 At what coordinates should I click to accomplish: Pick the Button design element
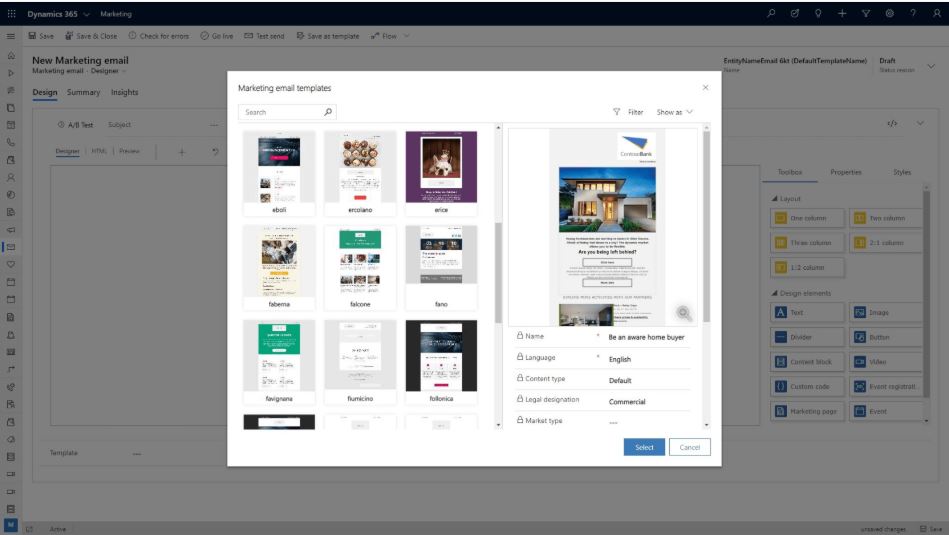click(886, 337)
